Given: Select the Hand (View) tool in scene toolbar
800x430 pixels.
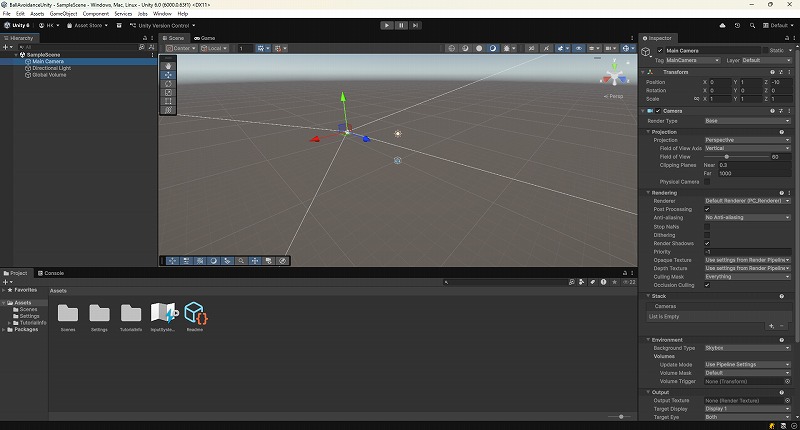Looking at the screenshot, I should pos(168,66).
